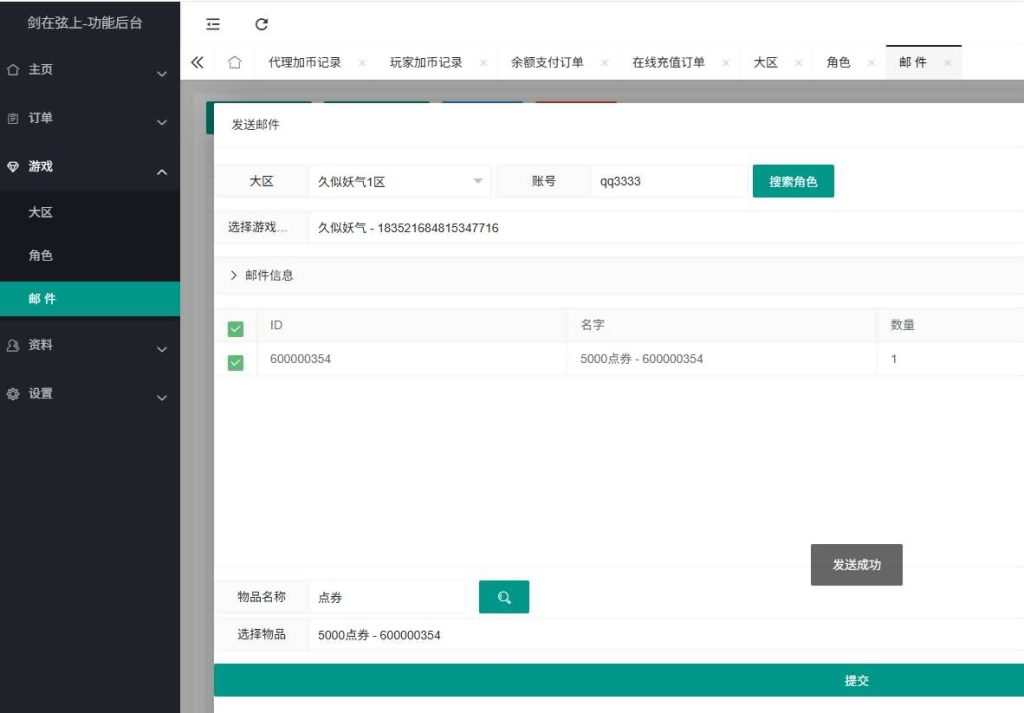1024x713 pixels.
Task: Close the 邮件 tab
Action: 947,63
